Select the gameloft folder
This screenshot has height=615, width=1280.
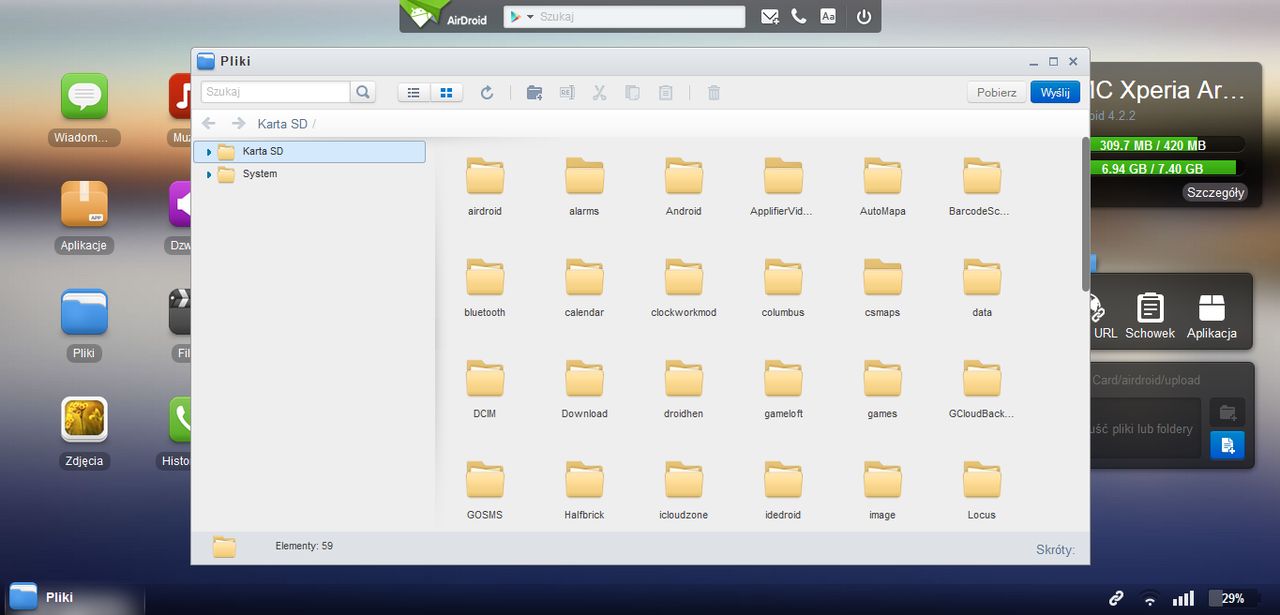(783, 388)
